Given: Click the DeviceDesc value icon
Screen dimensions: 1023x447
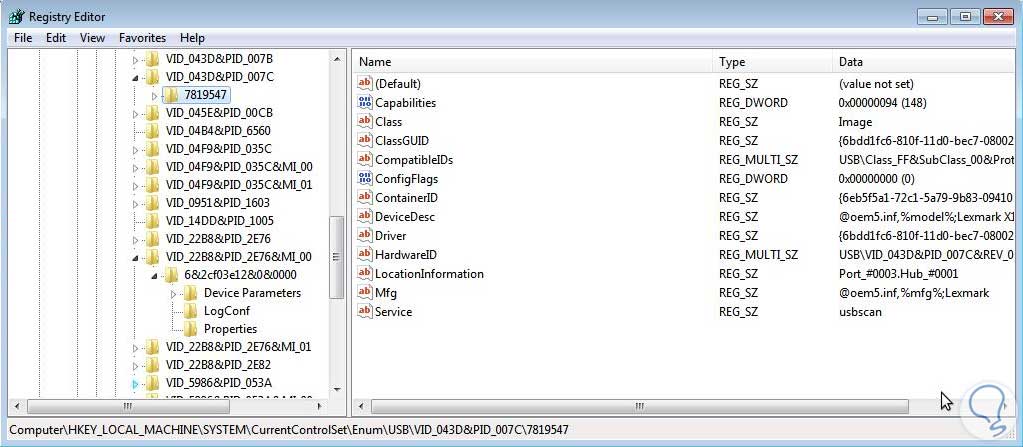Looking at the screenshot, I should [365, 217].
